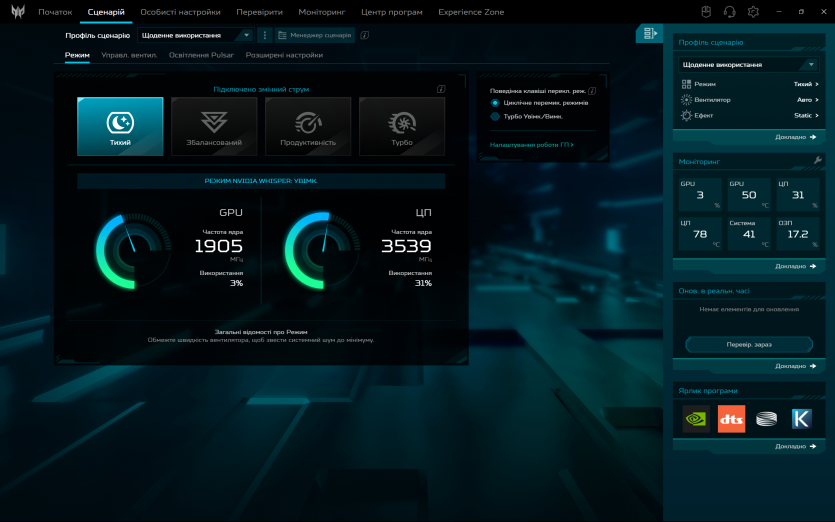This screenshot has width=835, height=522.
Task: Collapse the right sidebar panel icon
Action: click(650, 34)
